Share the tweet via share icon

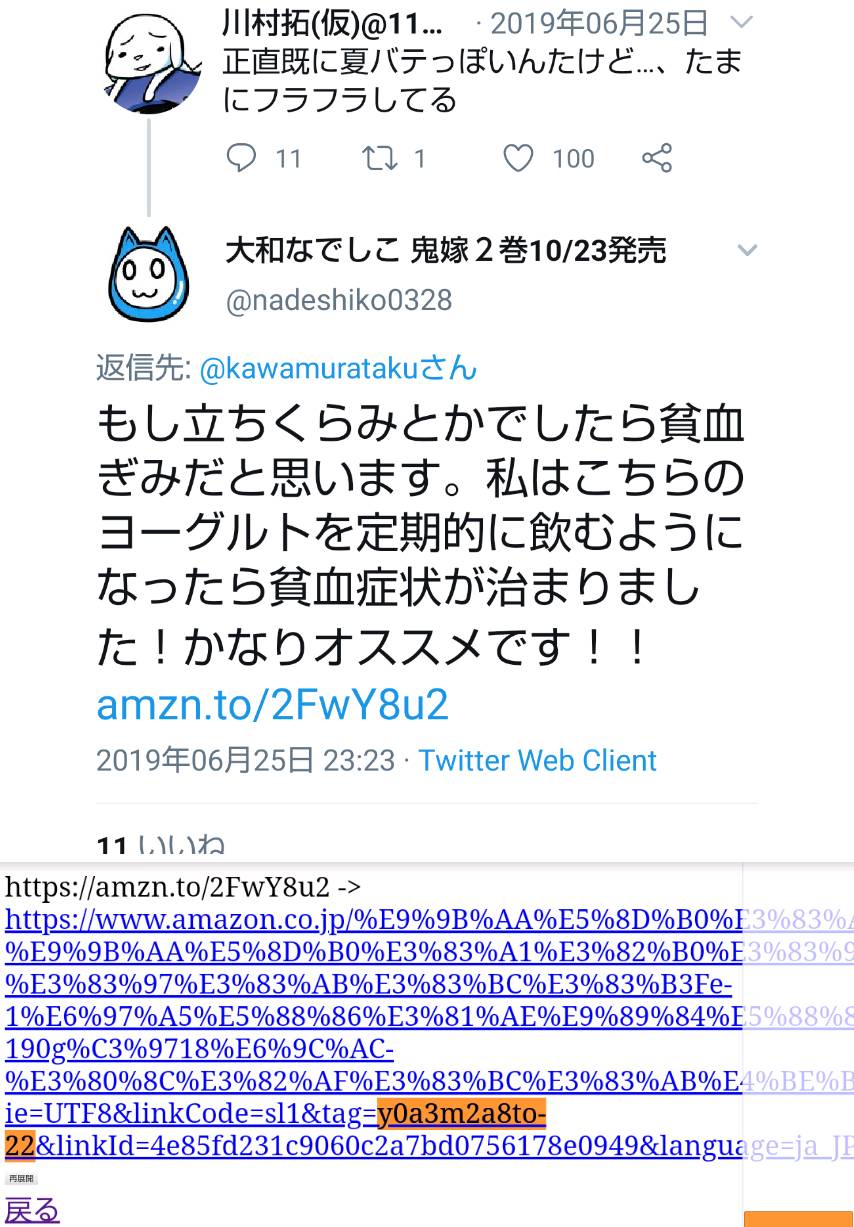(656, 158)
